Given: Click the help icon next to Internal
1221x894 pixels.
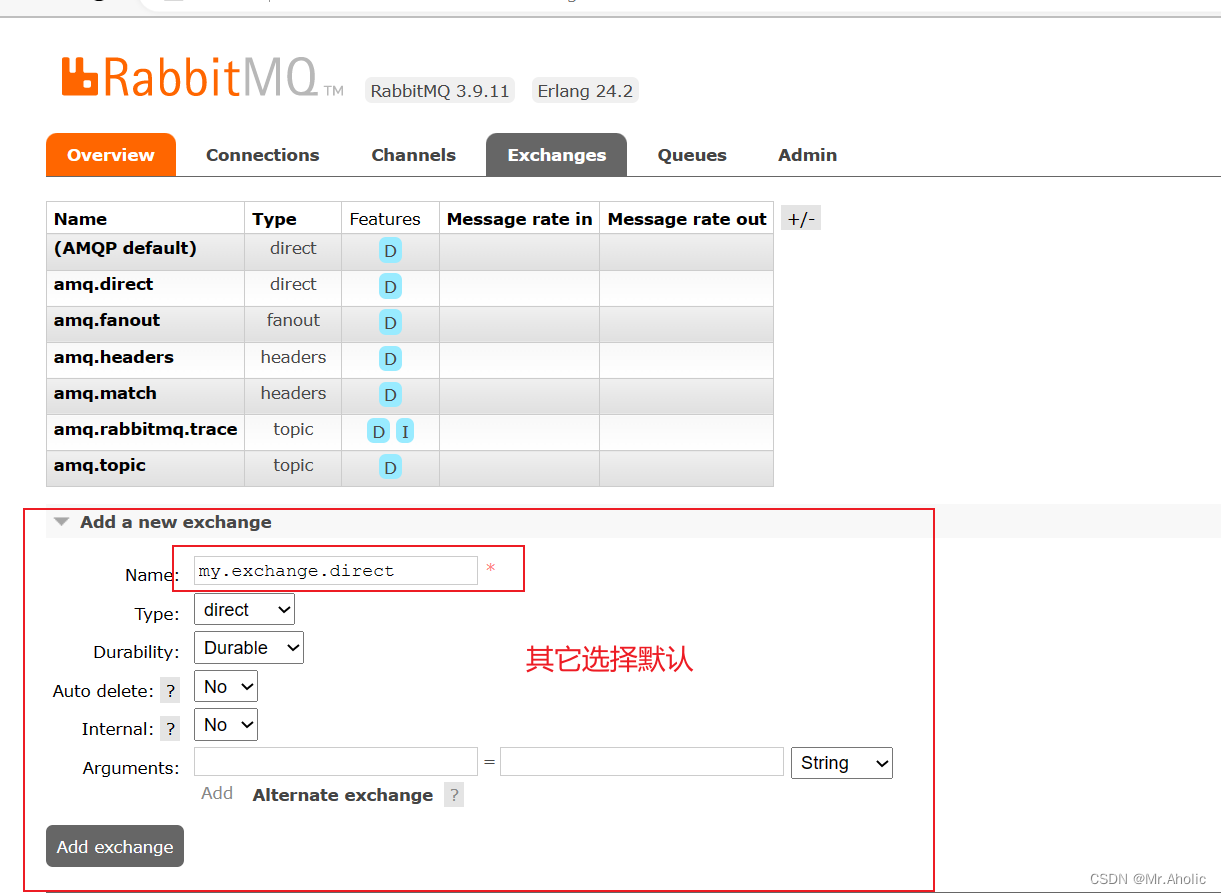Looking at the screenshot, I should 170,728.
